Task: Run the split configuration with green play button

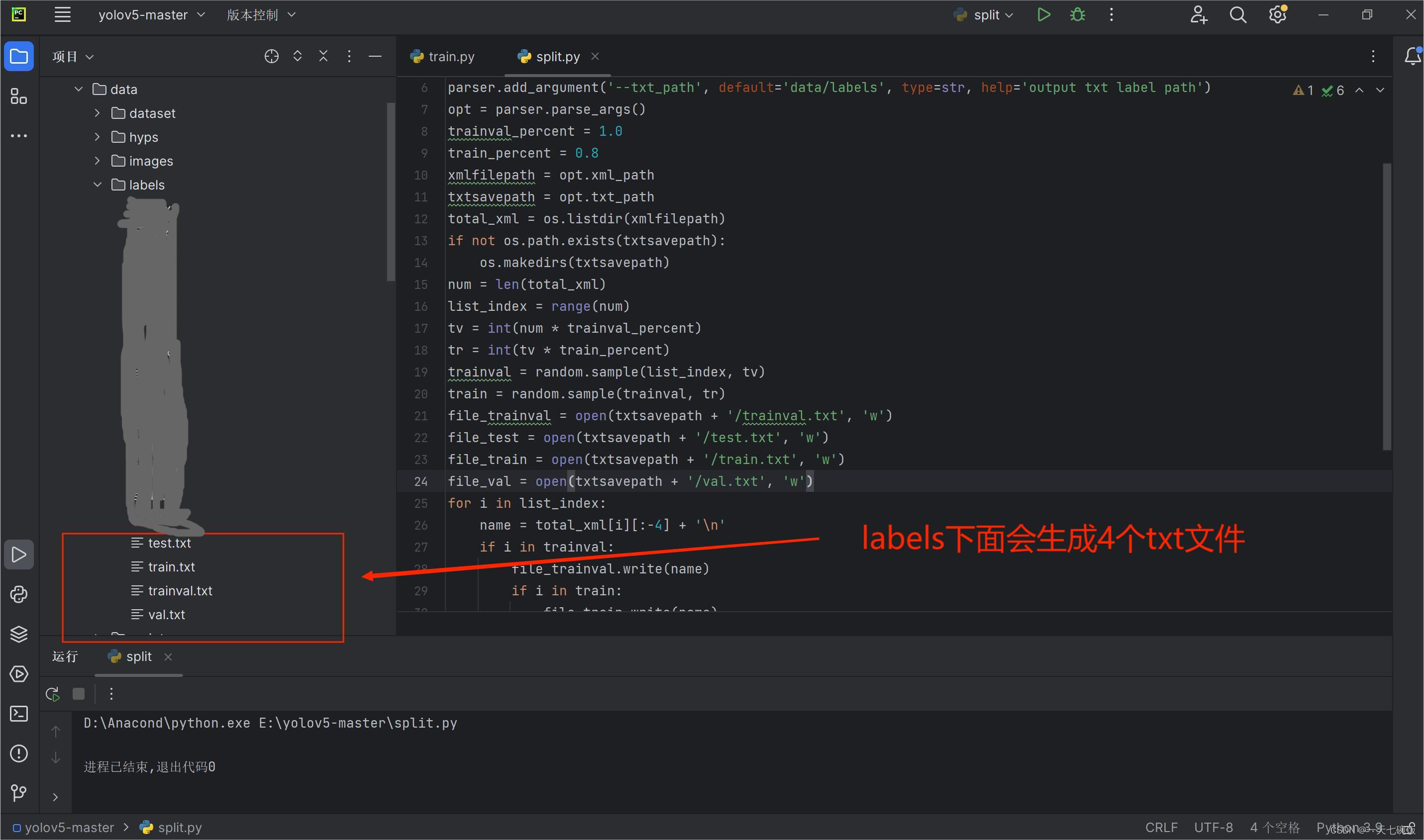Action: coord(1043,15)
